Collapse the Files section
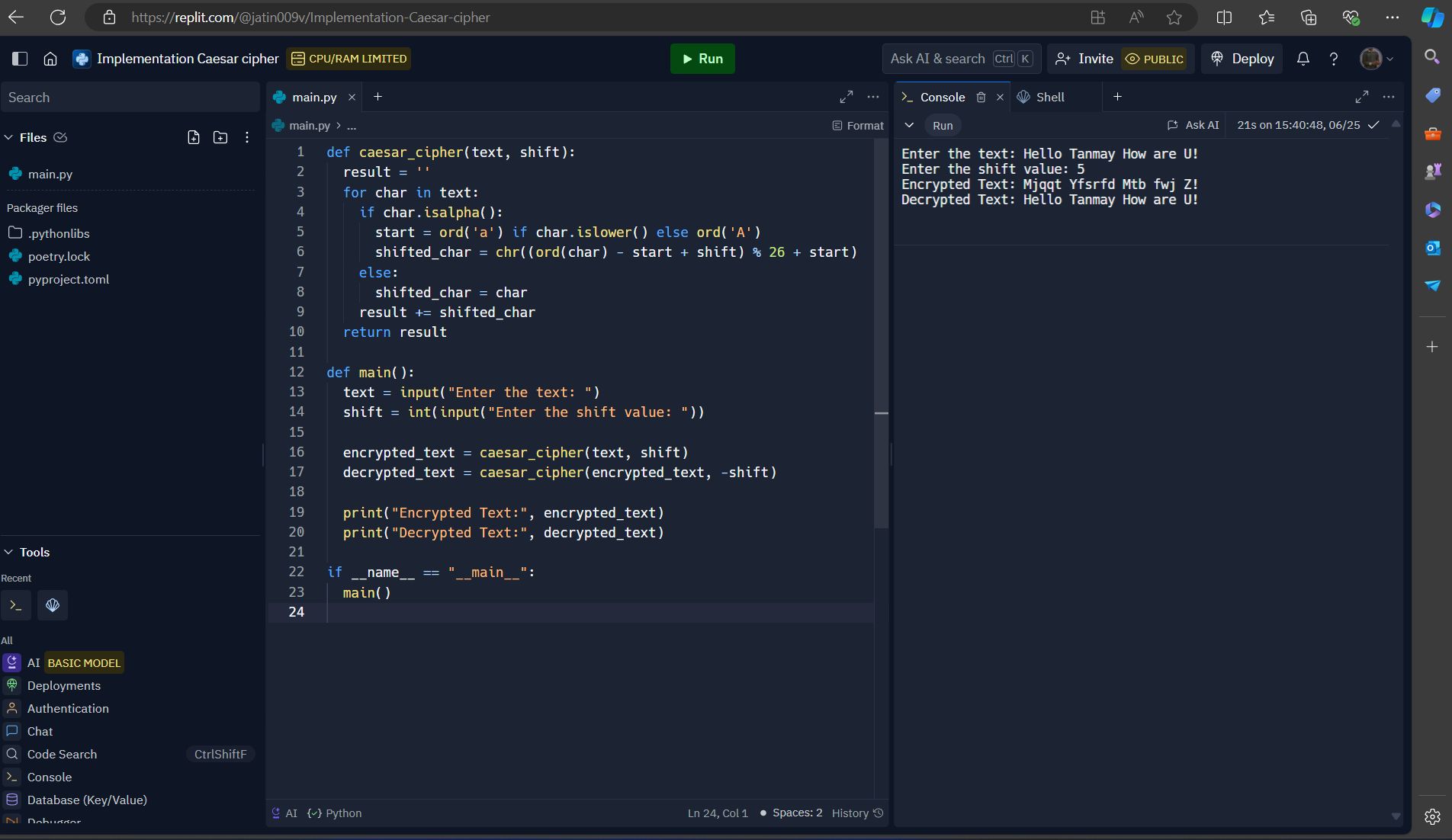Viewport: 1452px width, 840px height. pyautogui.click(x=8, y=137)
